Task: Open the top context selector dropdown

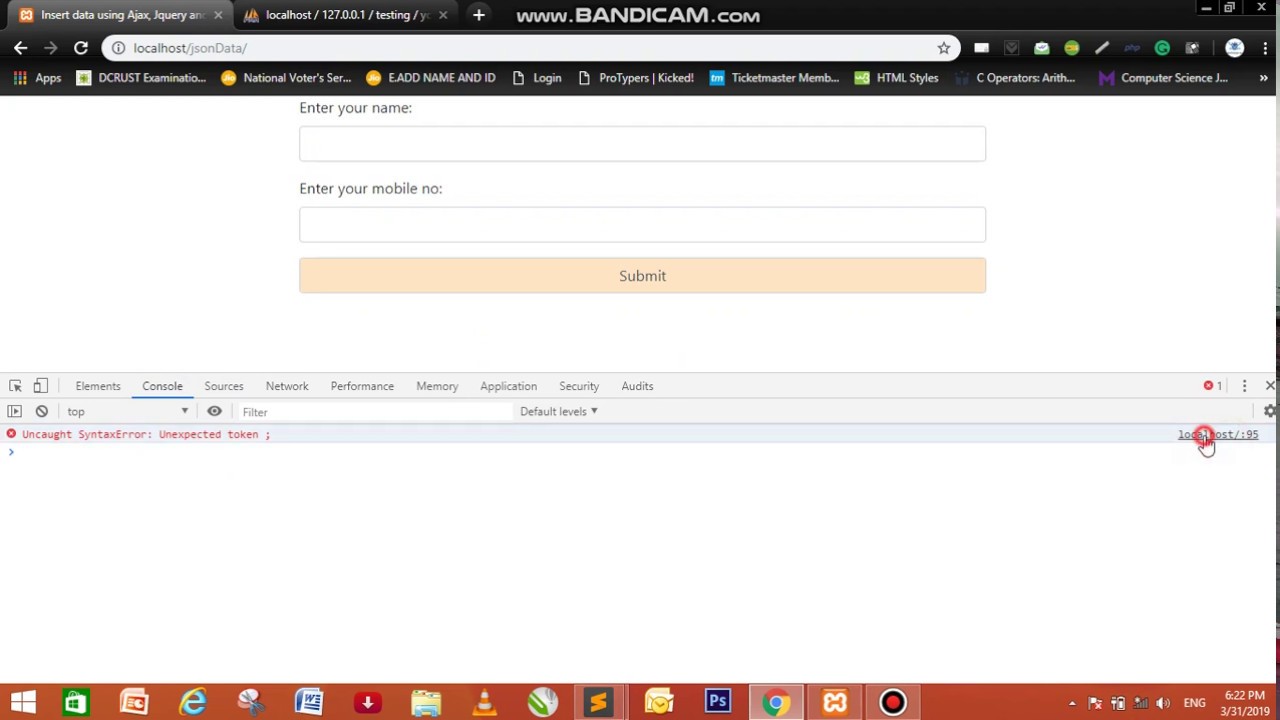Action: tap(127, 411)
